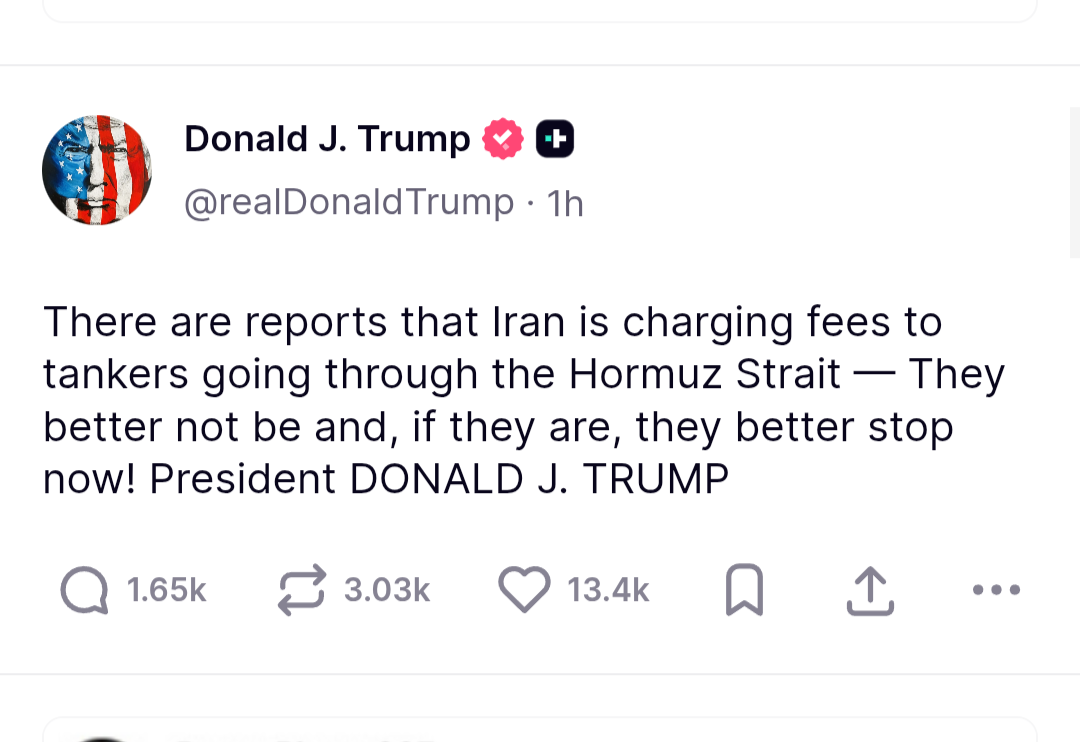Open the @realDonaldTrump handle link
The width and height of the screenshot is (1080, 742).
348,203
